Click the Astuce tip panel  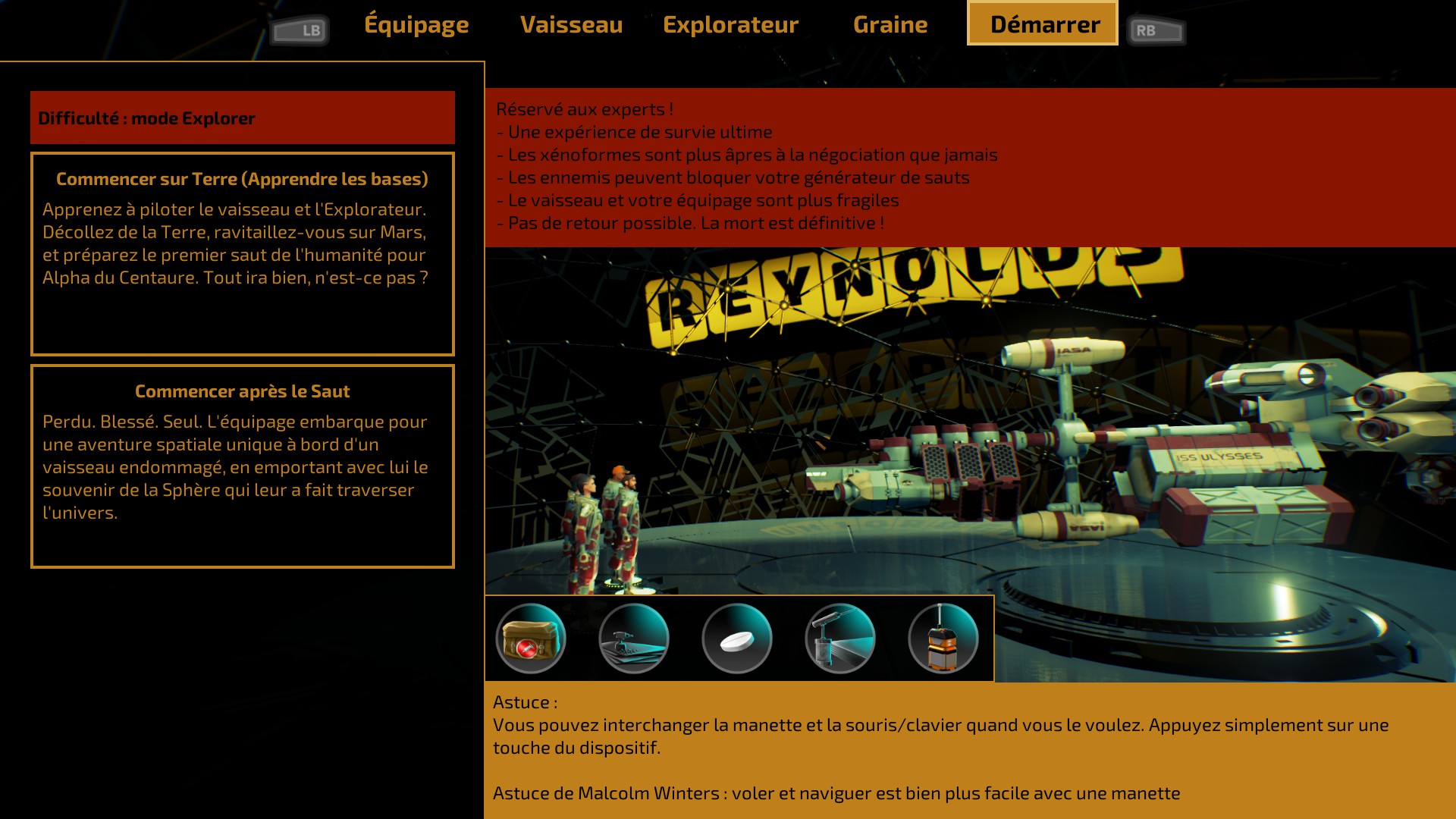pyautogui.click(x=969, y=749)
